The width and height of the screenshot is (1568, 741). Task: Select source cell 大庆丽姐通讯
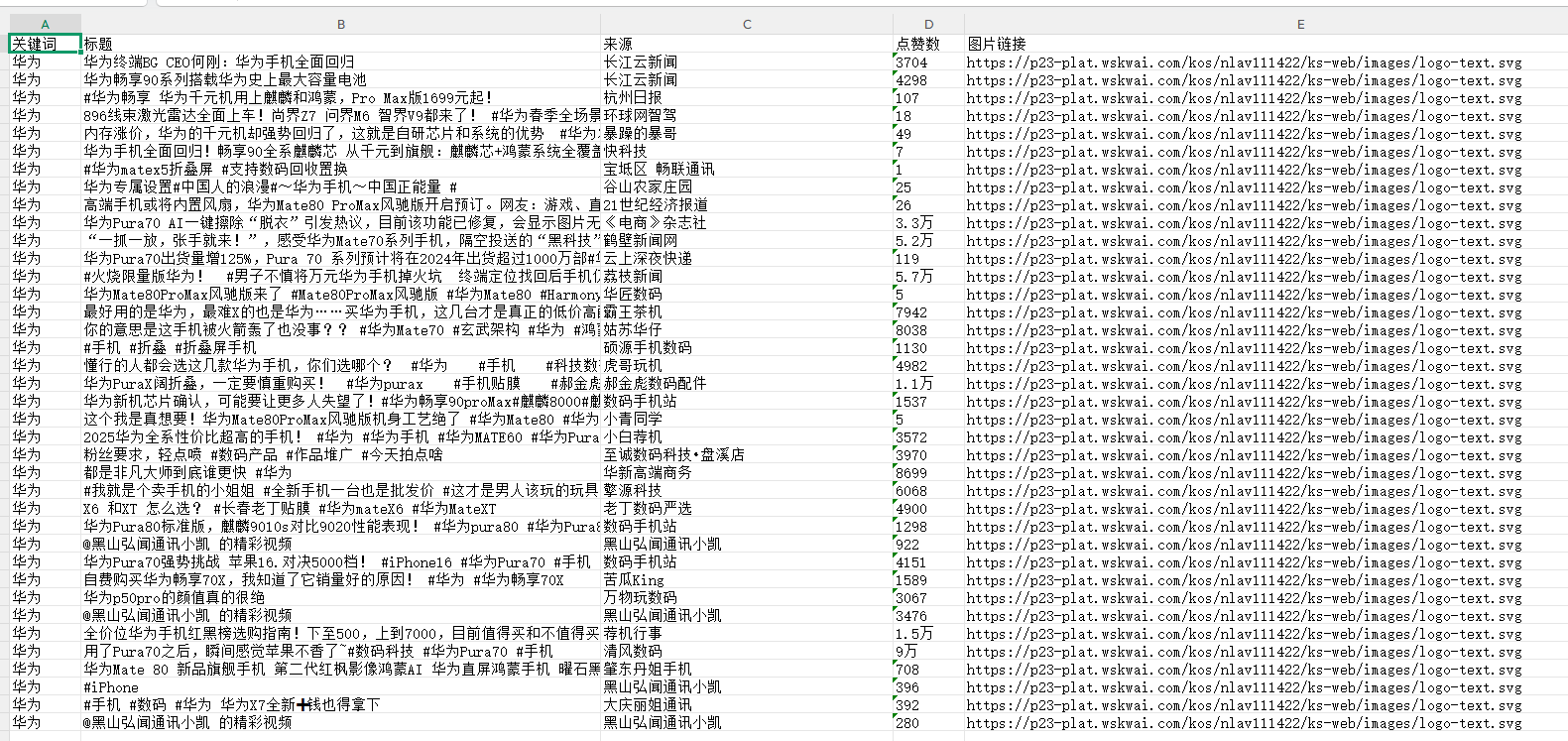747,704
